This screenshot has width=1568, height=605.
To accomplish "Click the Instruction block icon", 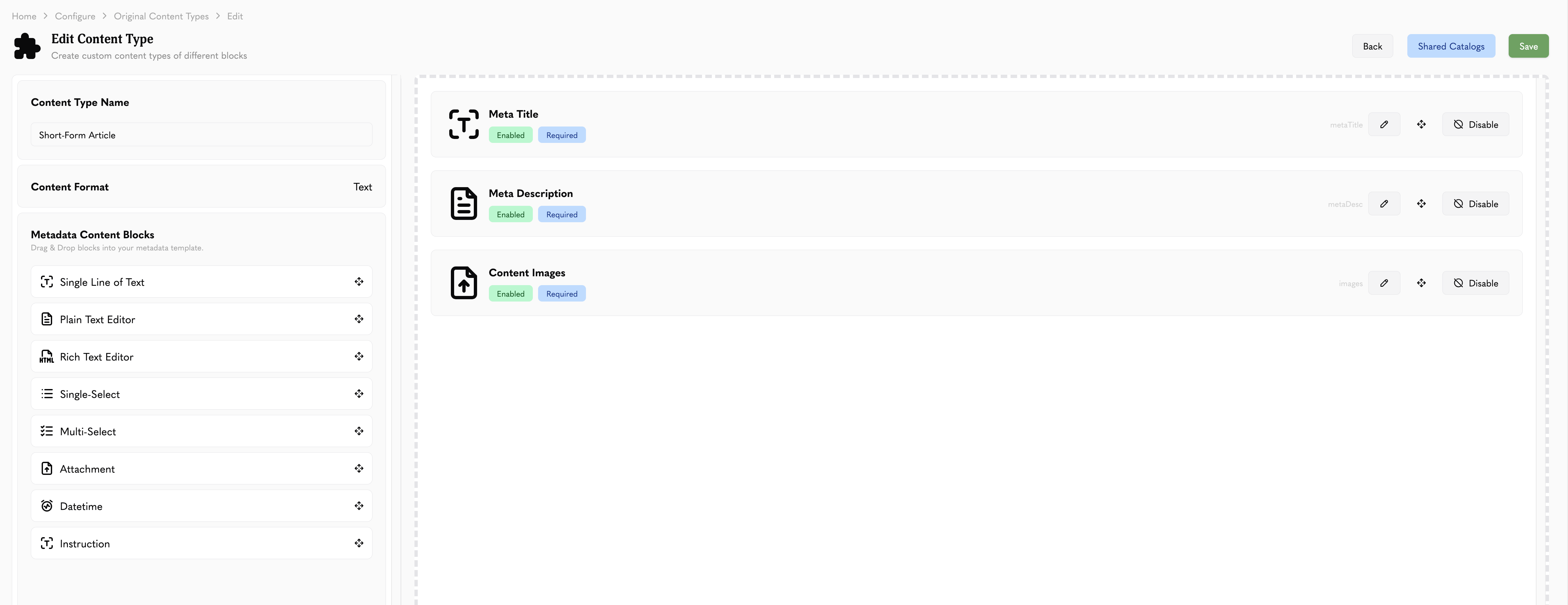I will [x=47, y=543].
